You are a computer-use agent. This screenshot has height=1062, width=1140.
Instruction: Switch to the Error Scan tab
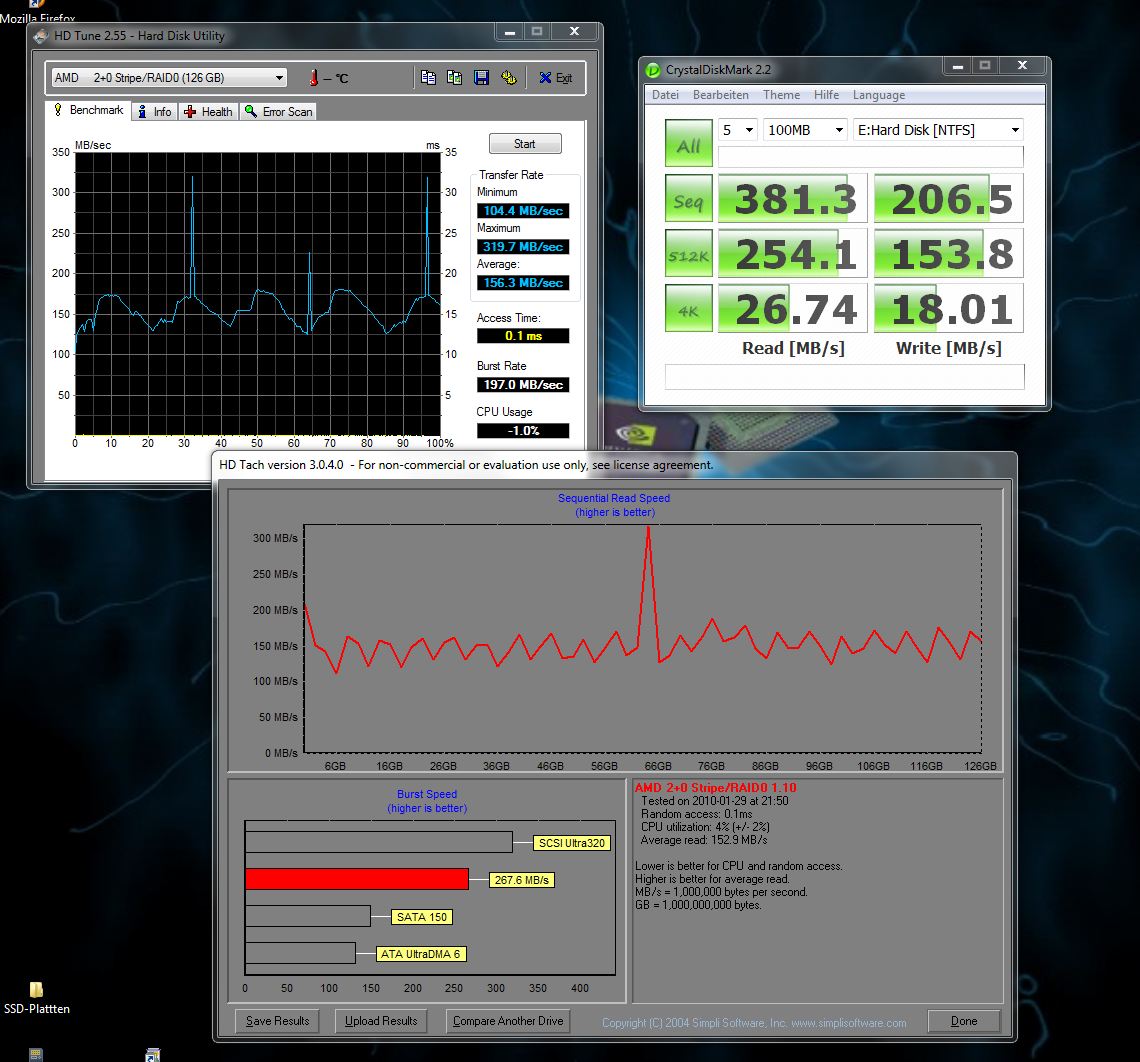[279, 112]
